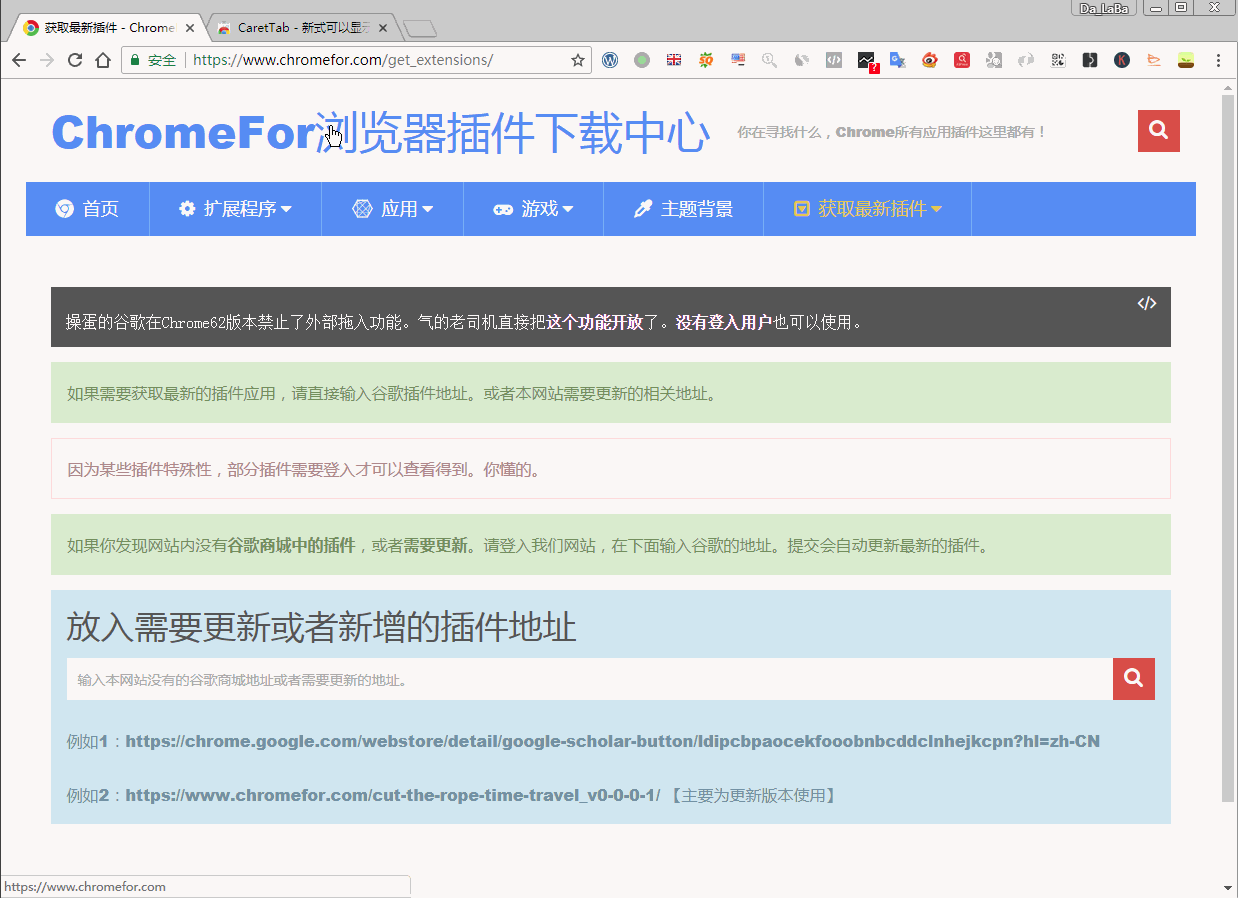The image size is (1238, 898).
Task: Click the cut-the-rope-time-travel example URL
Action: click(392, 795)
